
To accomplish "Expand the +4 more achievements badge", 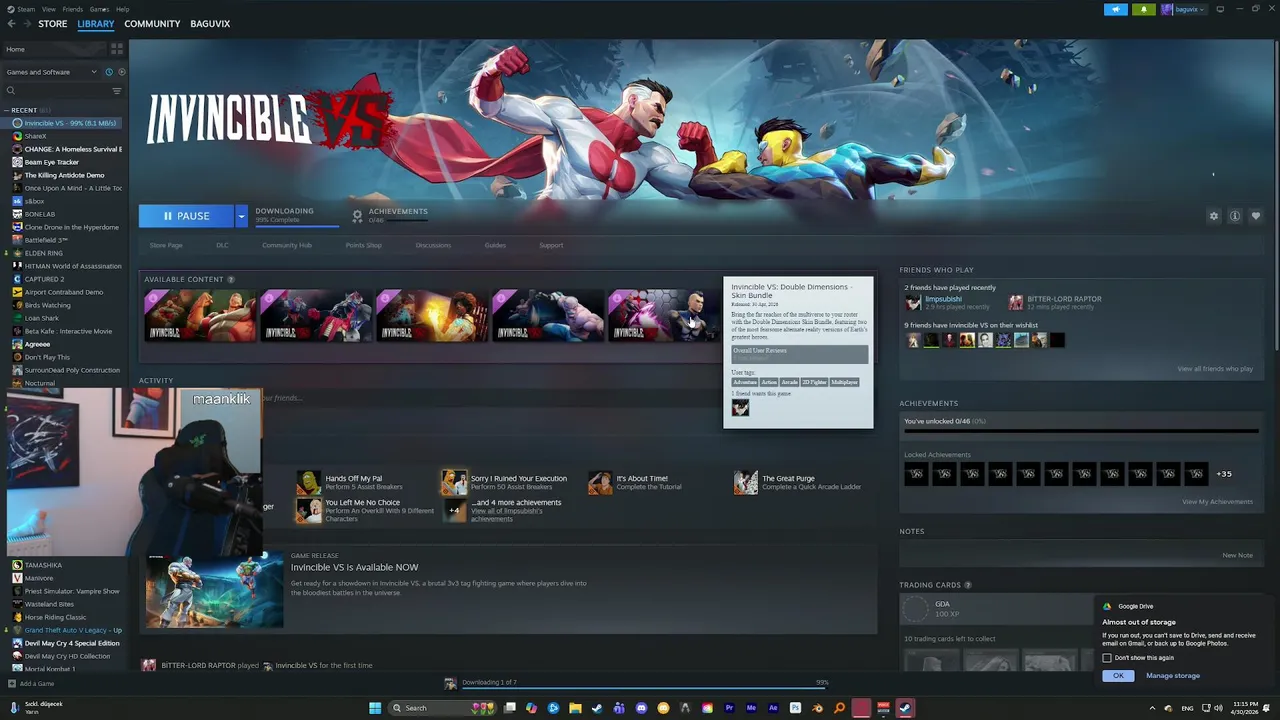I will click(x=454, y=510).
